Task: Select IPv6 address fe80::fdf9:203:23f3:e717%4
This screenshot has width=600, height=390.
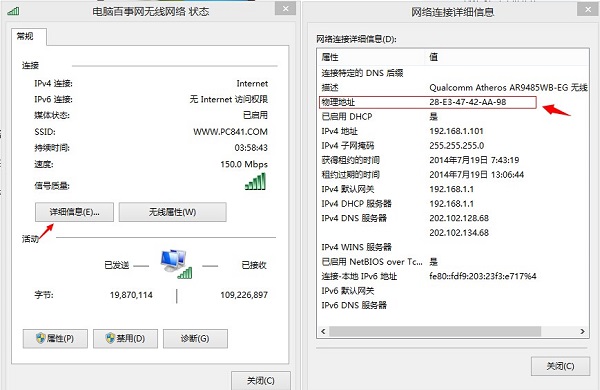Action: pyautogui.click(x=483, y=276)
